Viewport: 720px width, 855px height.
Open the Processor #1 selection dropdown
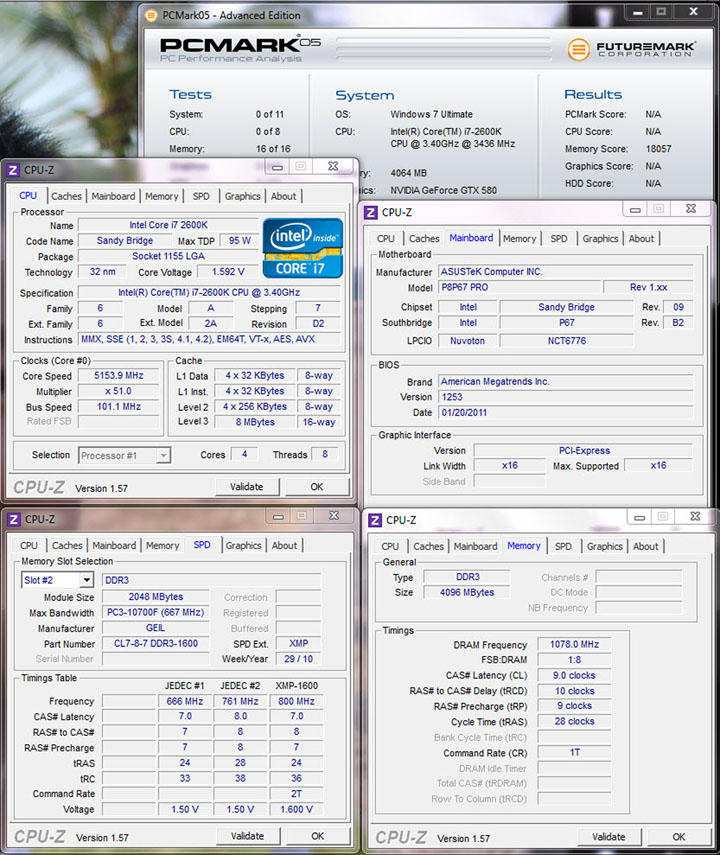click(x=163, y=455)
